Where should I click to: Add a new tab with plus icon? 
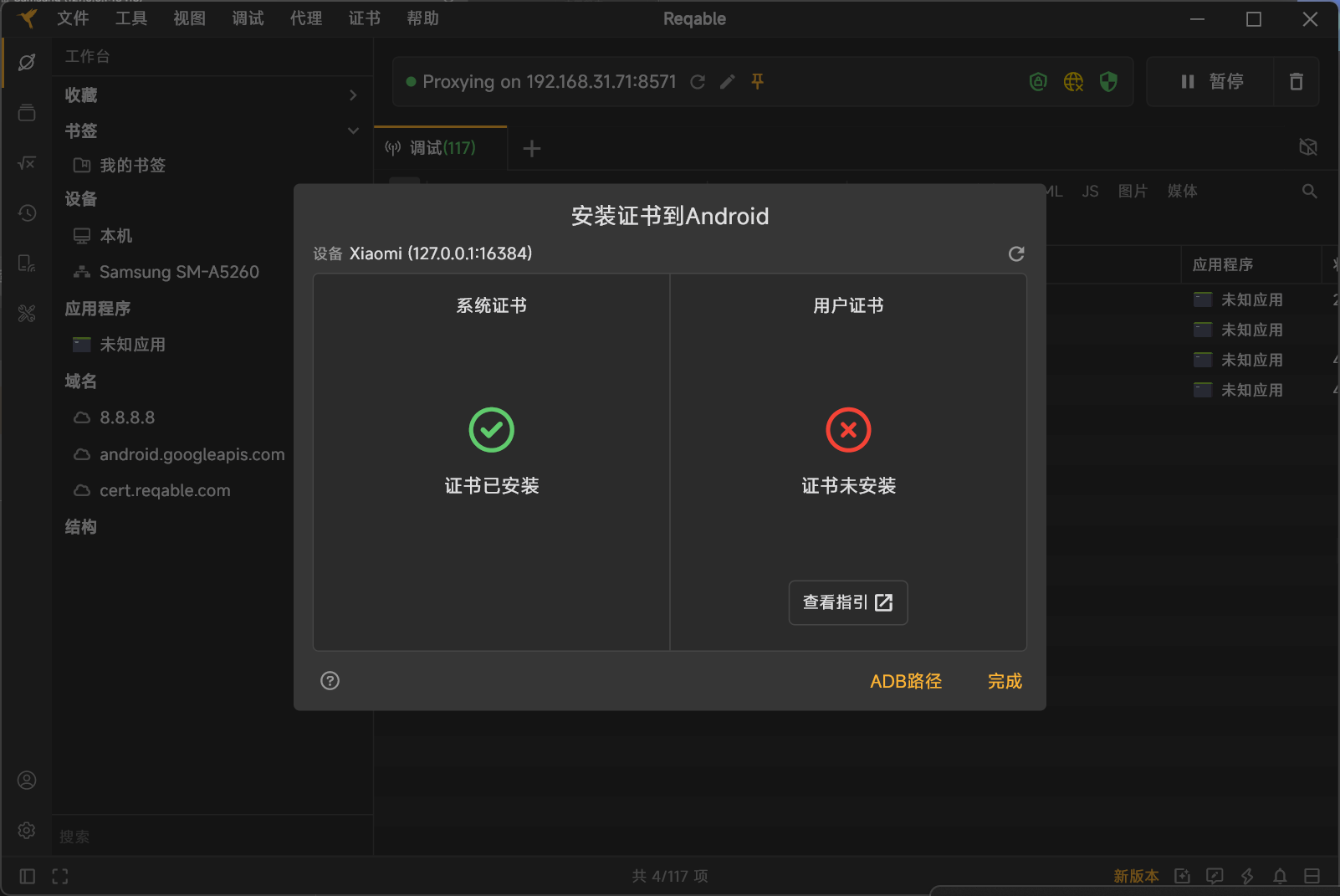[532, 149]
